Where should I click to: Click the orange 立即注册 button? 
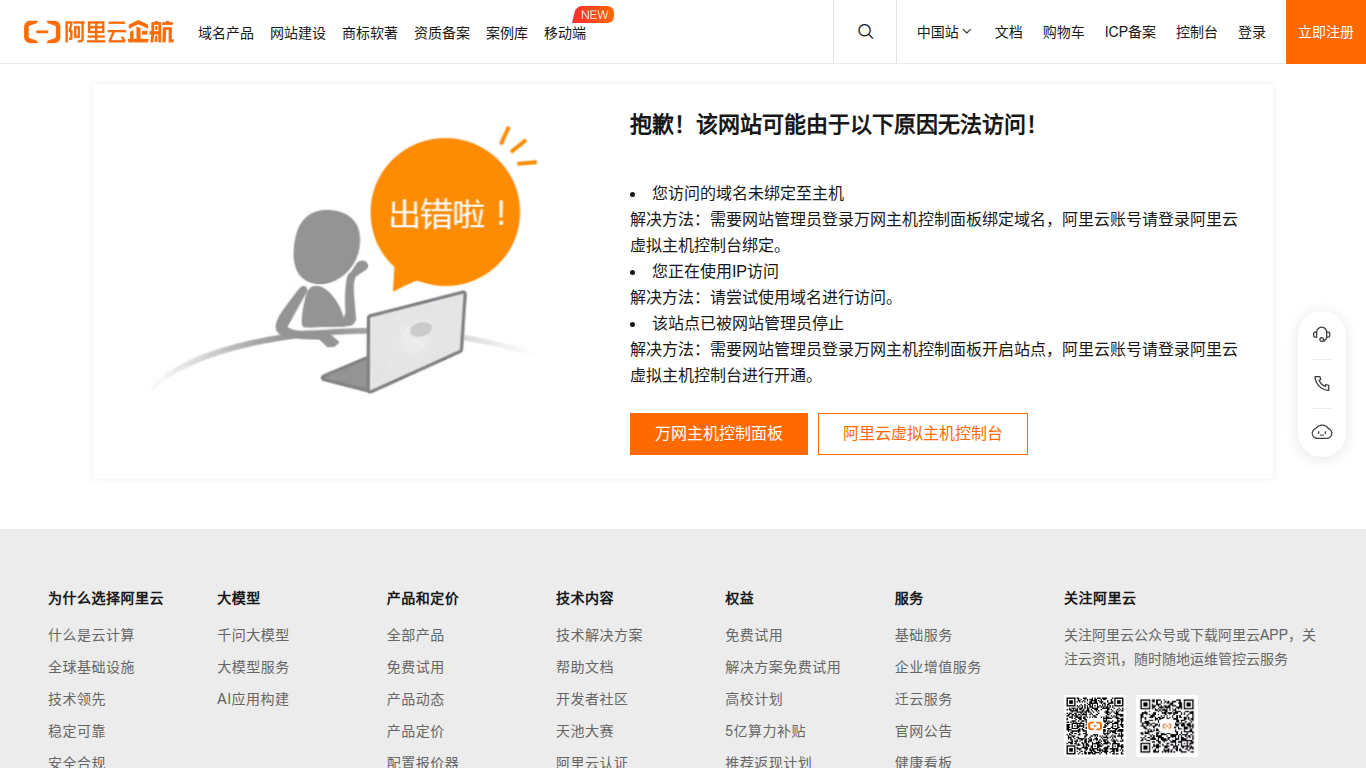[1326, 32]
